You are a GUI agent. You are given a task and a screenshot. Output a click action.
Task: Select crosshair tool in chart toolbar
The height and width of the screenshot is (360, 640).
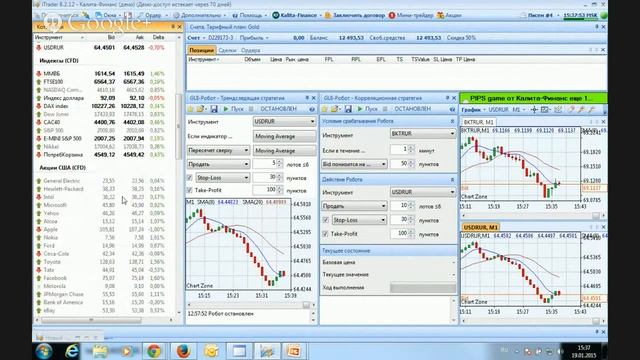pos(534,110)
